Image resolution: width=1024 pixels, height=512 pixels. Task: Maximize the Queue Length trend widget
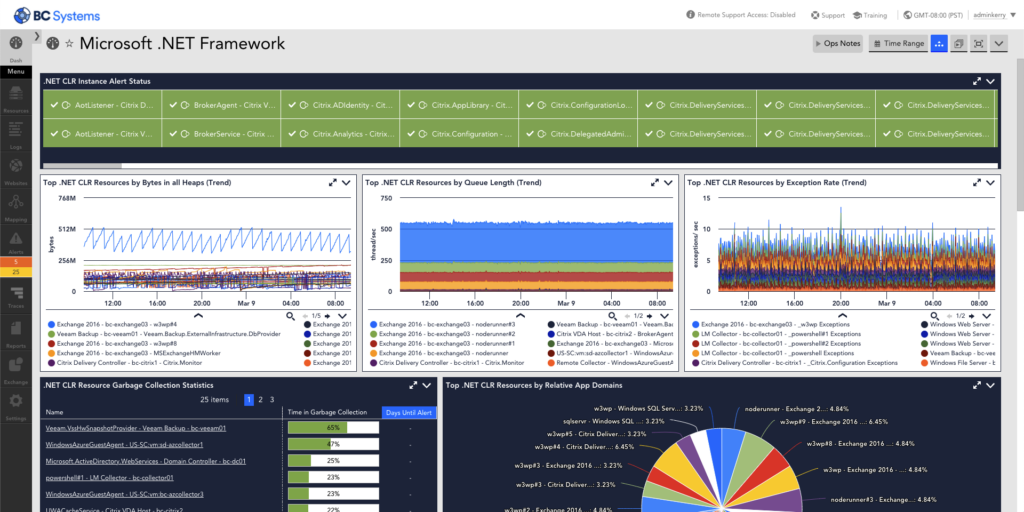(x=655, y=183)
